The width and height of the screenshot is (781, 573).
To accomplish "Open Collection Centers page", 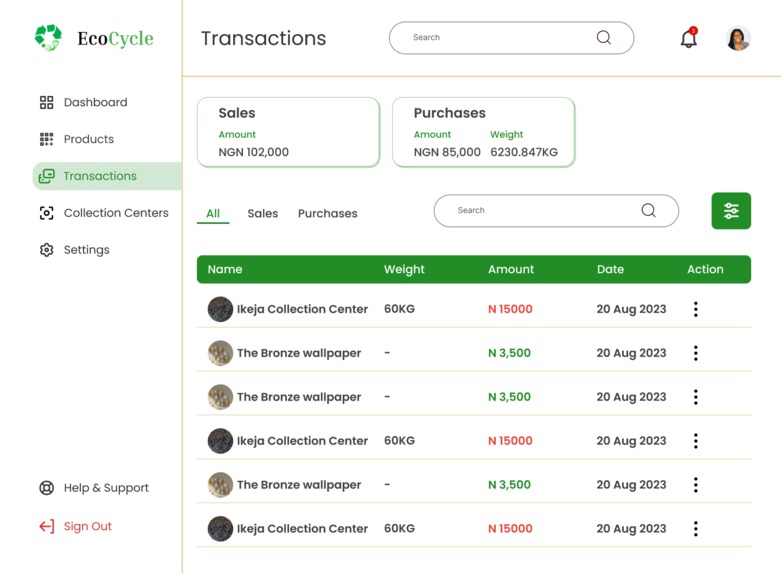I will (104, 213).
